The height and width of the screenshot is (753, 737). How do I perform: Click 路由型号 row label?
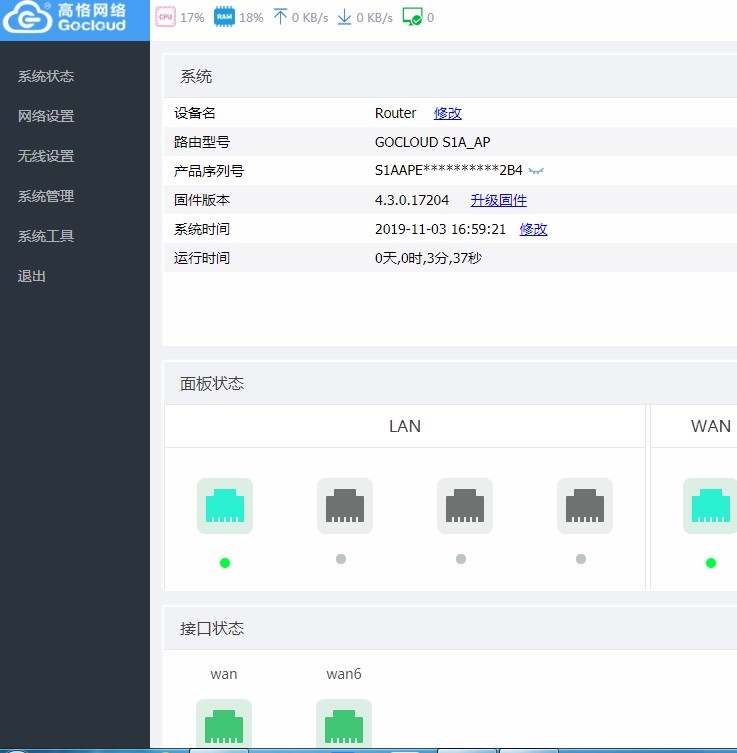click(x=202, y=142)
